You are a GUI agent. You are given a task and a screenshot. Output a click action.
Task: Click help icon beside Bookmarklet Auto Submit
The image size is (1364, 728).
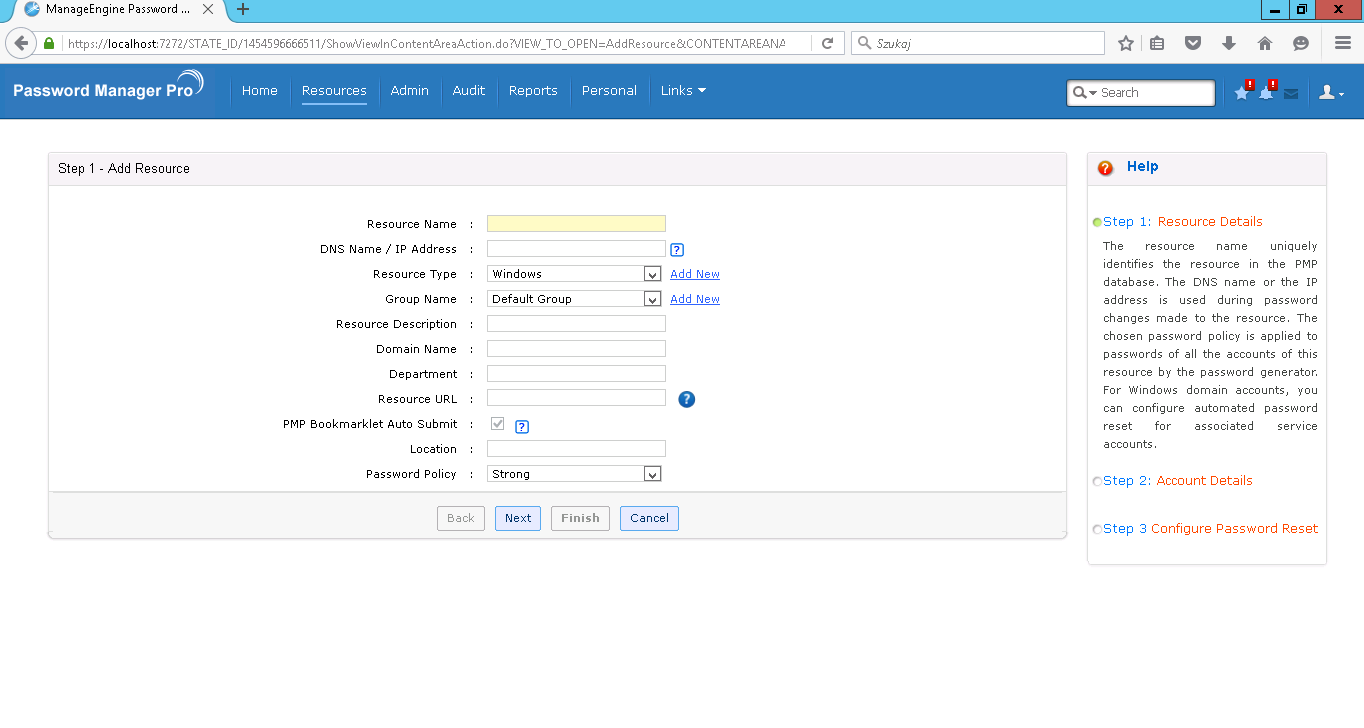[522, 427]
